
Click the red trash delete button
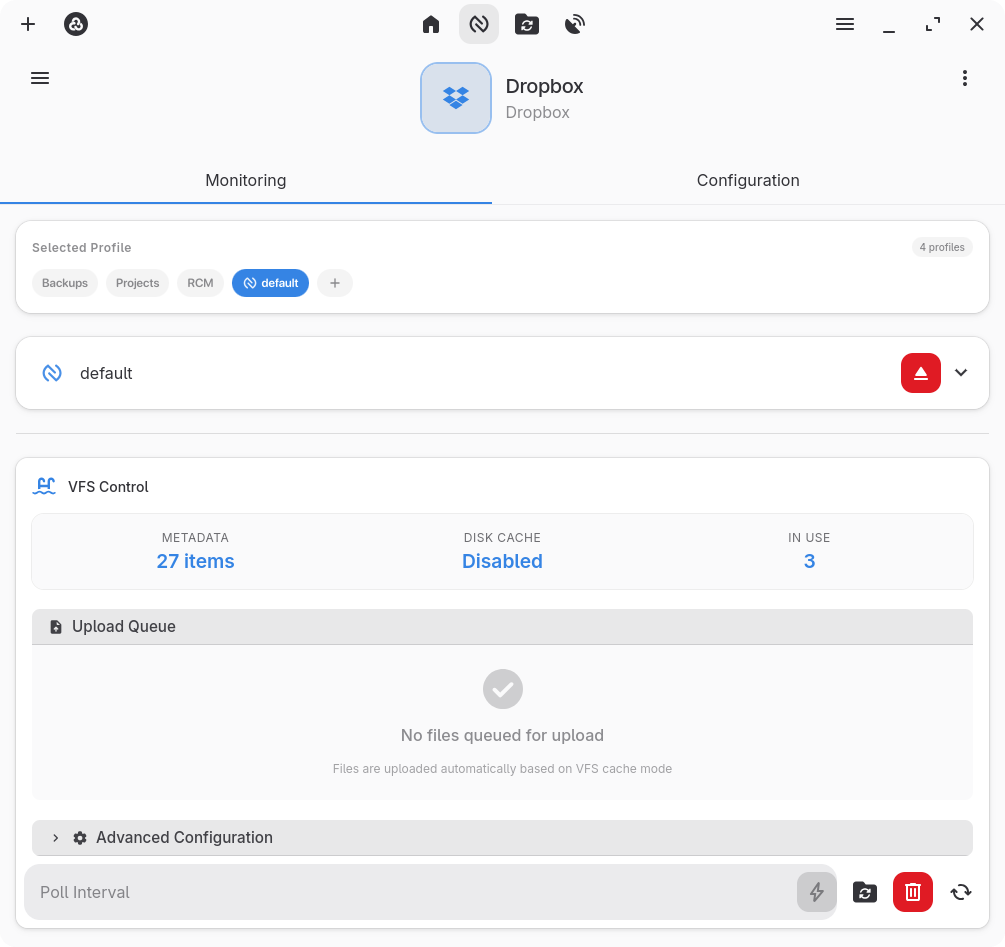pos(912,892)
